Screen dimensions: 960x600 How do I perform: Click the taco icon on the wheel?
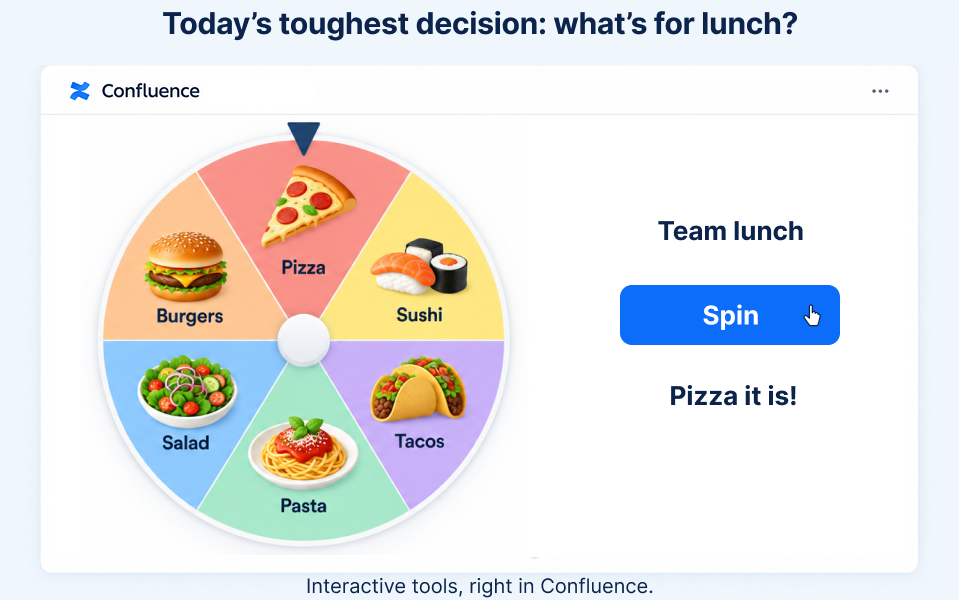[419, 389]
